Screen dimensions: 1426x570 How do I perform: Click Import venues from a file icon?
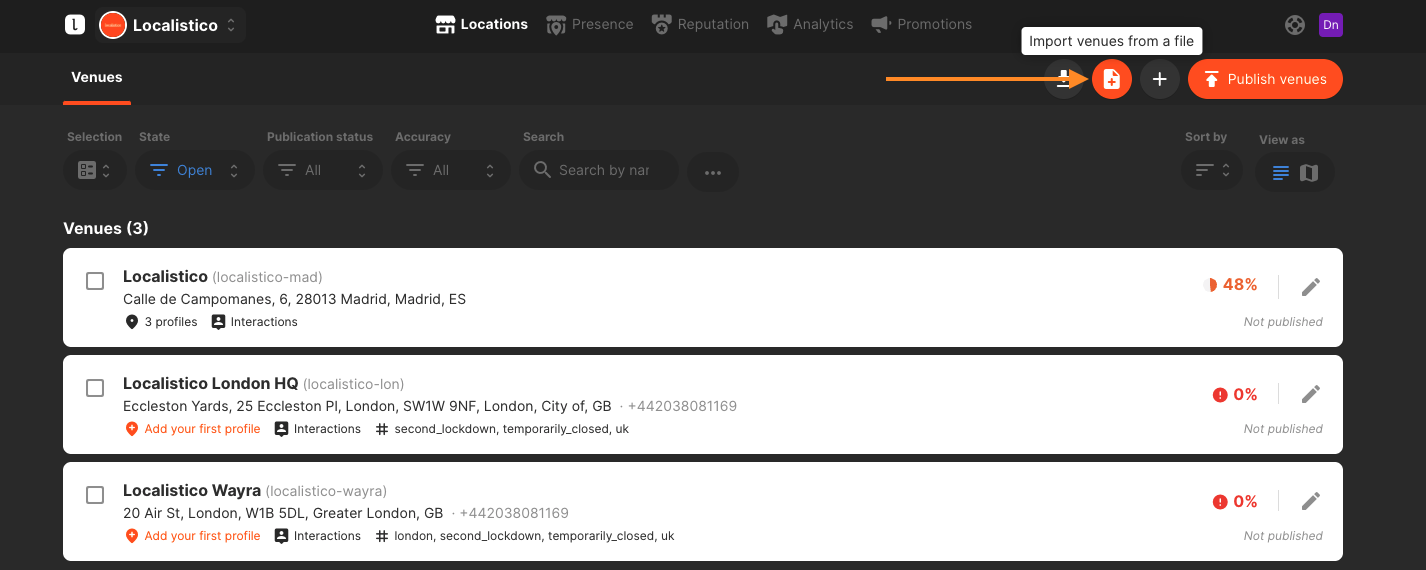(x=1112, y=79)
